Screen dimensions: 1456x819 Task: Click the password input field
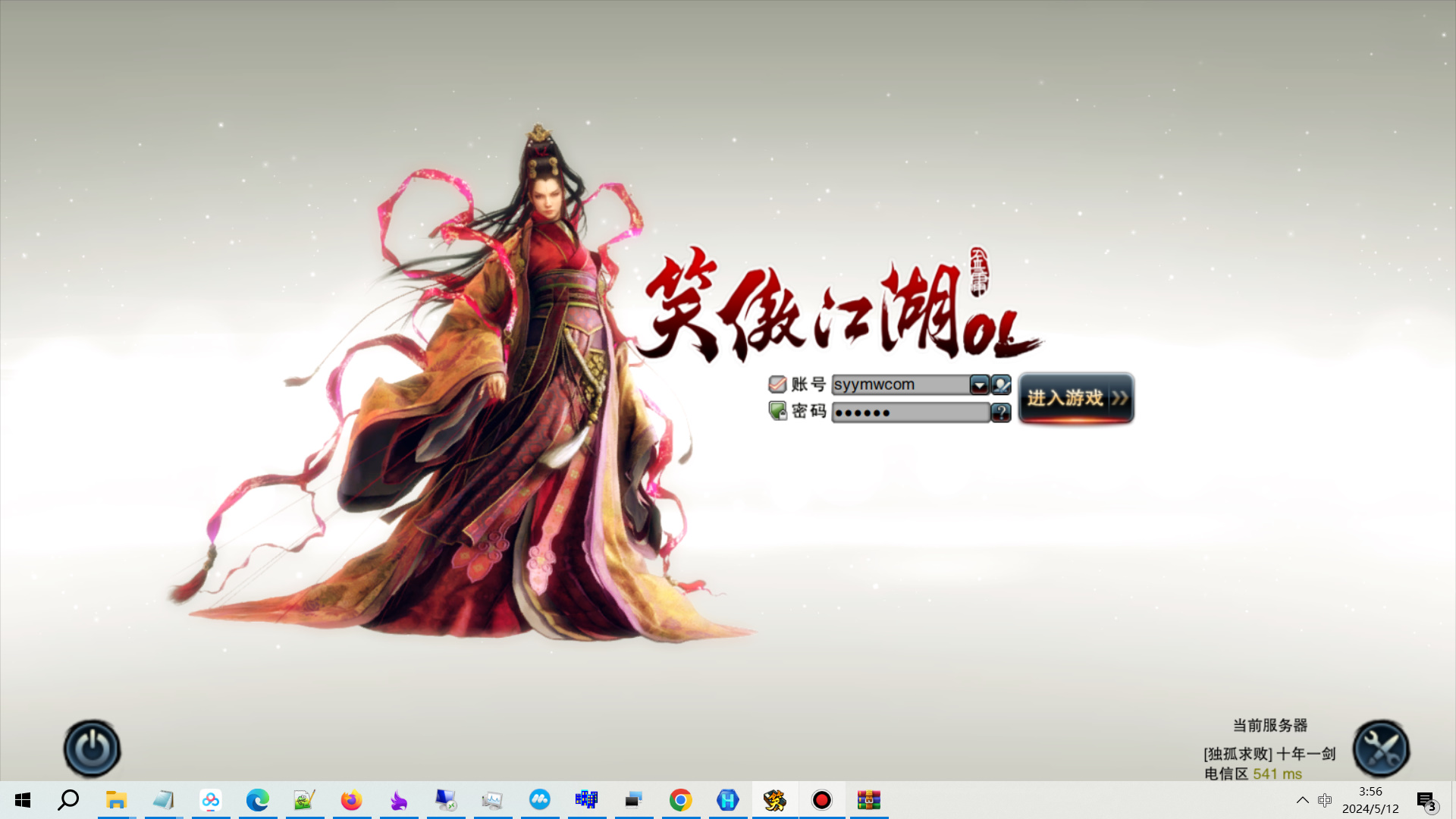point(910,413)
